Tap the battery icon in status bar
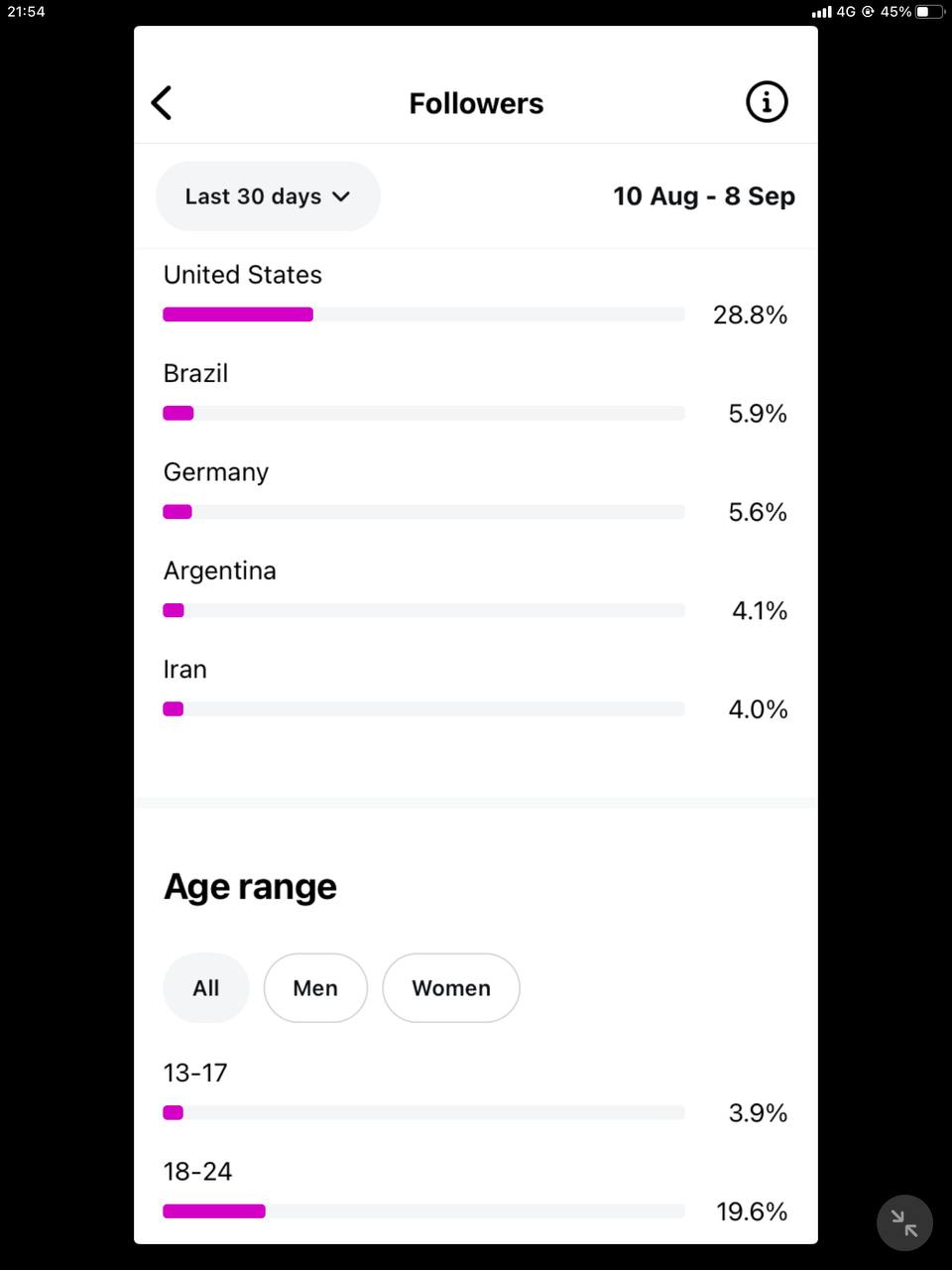952x1270 pixels. [928, 12]
